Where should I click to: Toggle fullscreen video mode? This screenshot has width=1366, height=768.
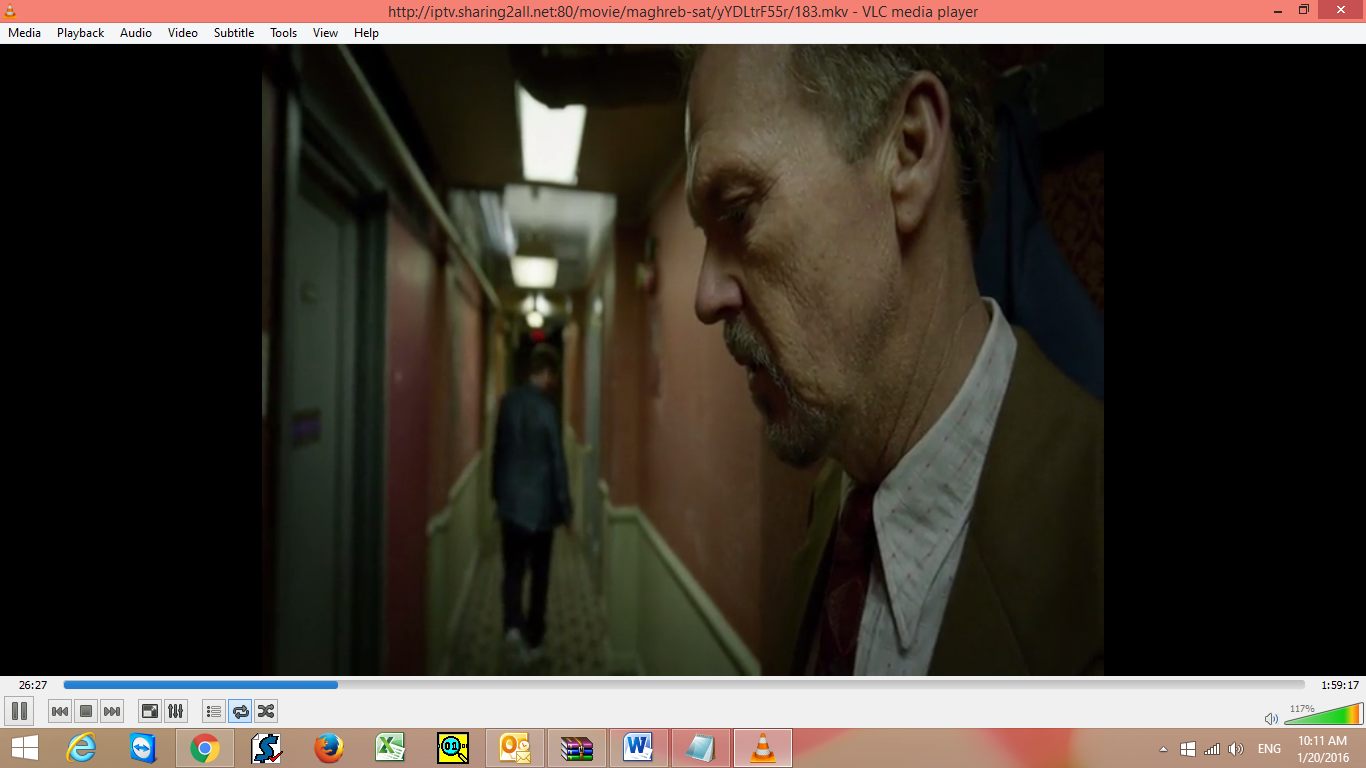[150, 711]
